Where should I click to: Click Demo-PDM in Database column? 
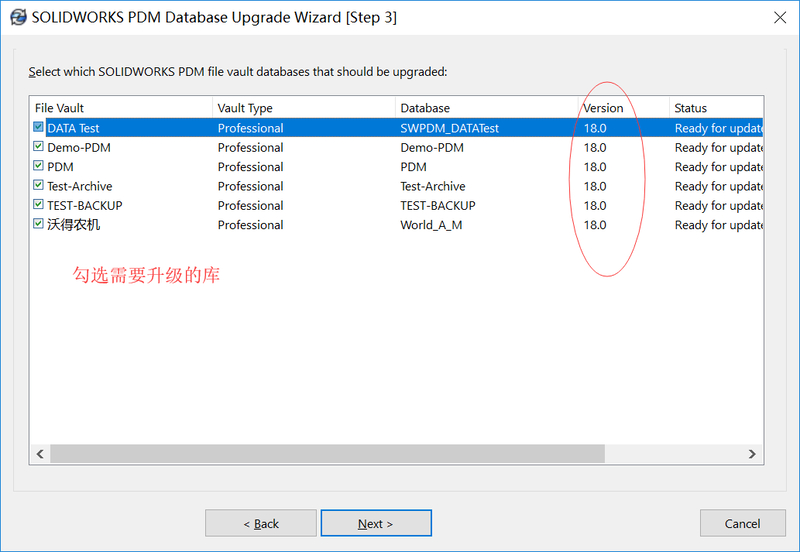432,147
